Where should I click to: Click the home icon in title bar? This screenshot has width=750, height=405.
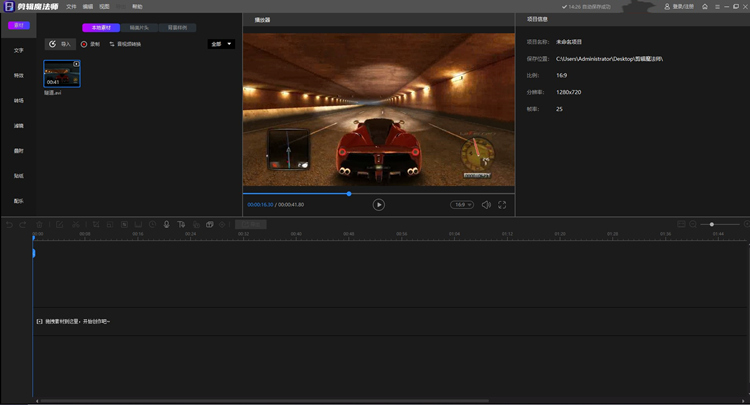(705, 7)
